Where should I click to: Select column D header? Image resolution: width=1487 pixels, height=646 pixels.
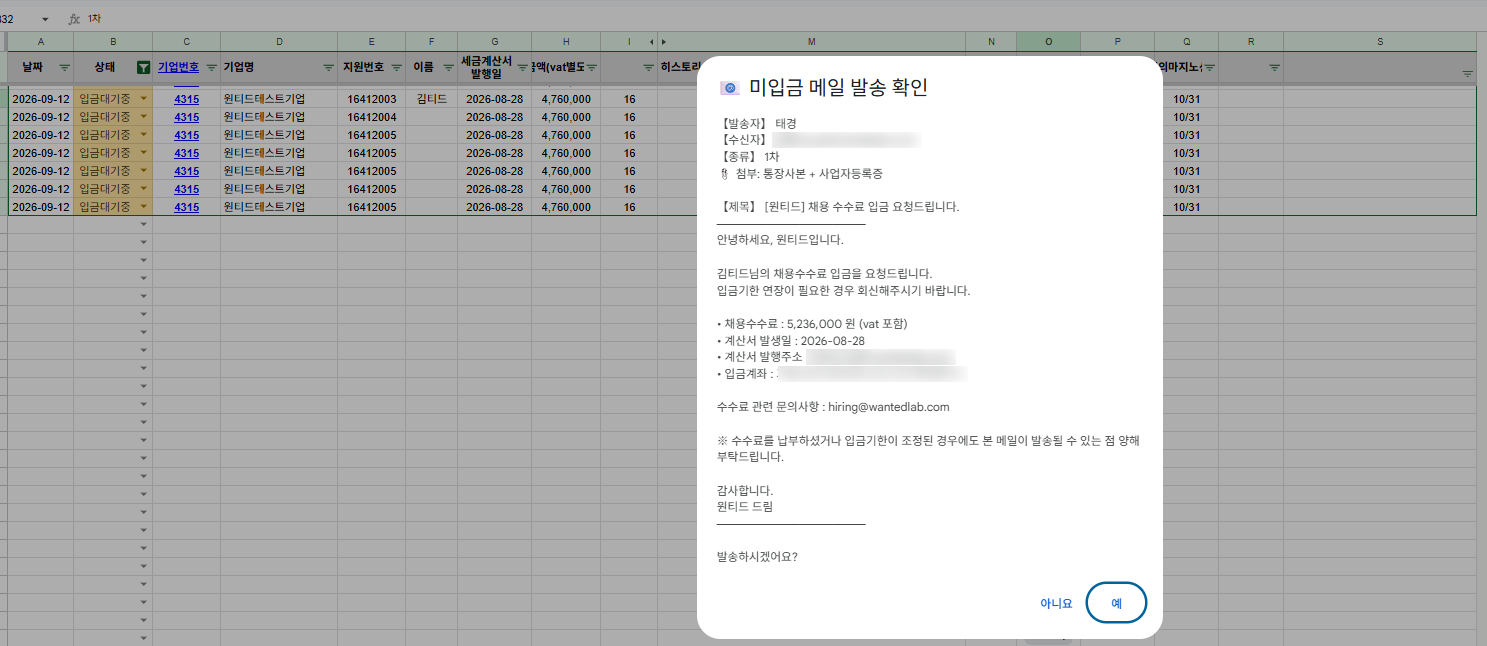(x=279, y=41)
